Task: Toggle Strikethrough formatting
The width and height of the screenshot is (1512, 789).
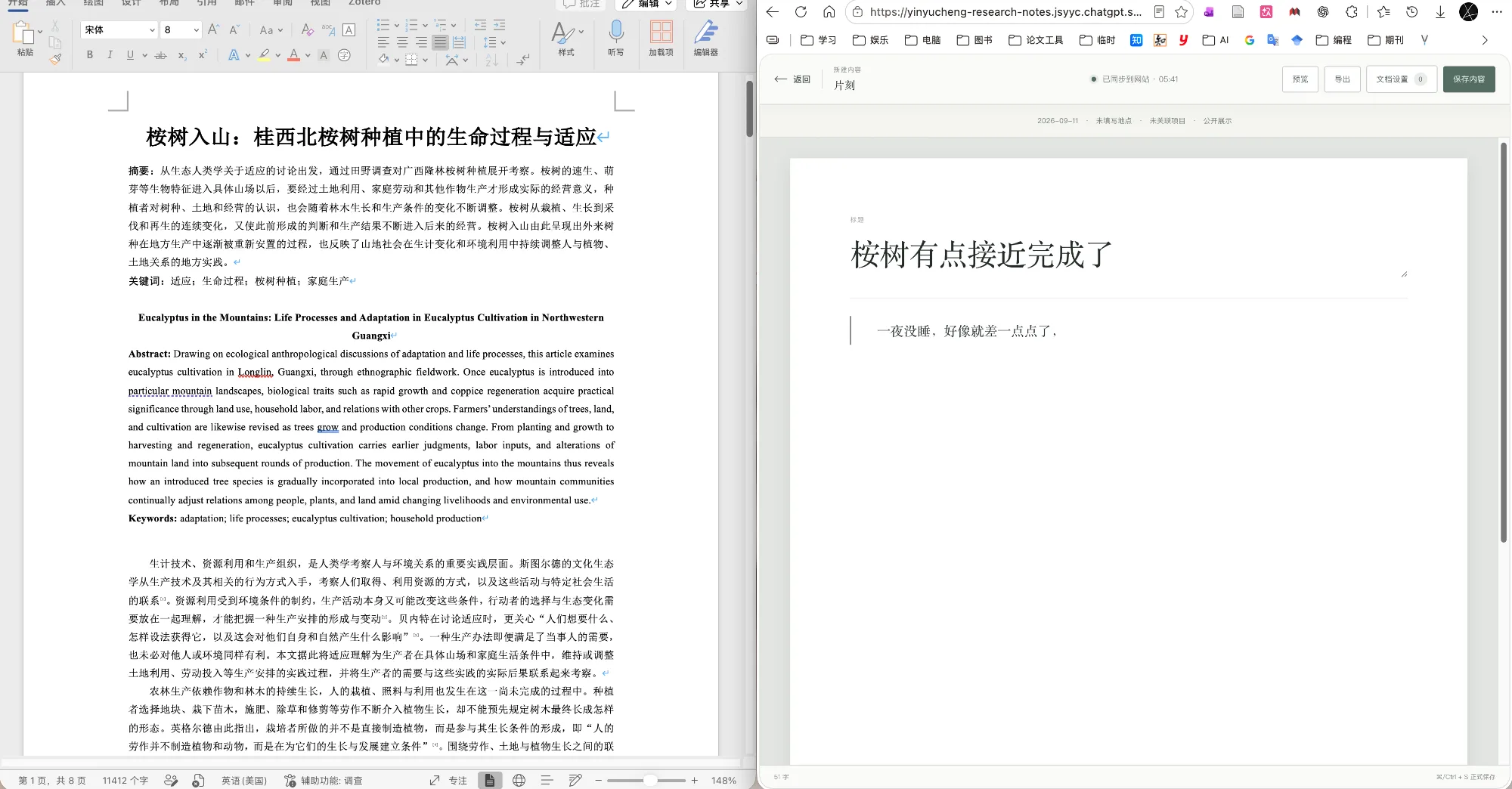Action: pos(160,55)
